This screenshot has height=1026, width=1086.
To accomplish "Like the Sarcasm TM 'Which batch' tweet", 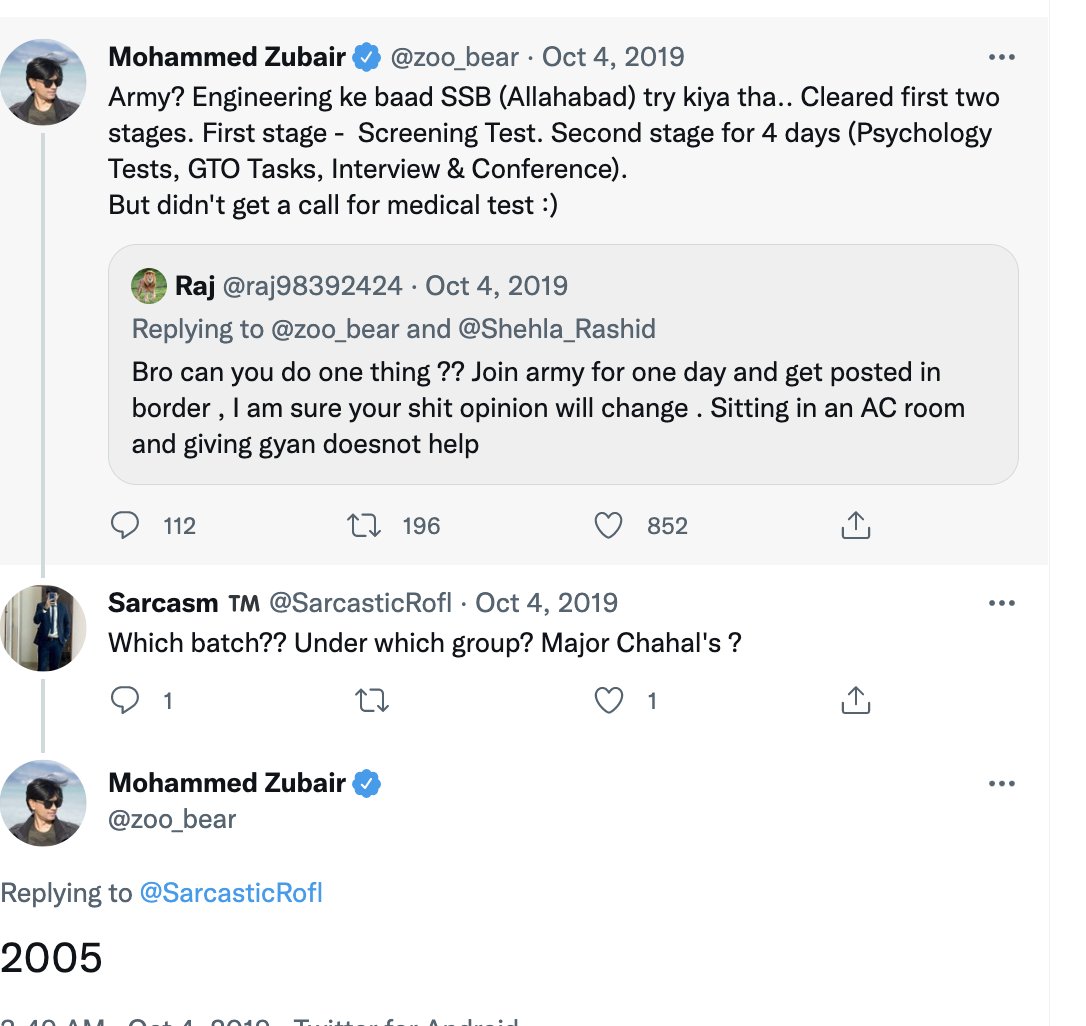I will pyautogui.click(x=608, y=700).
